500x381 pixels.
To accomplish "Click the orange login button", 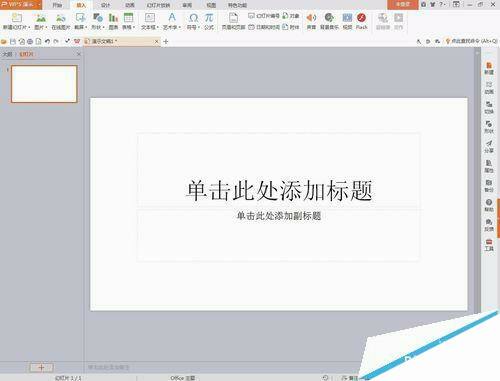I will point(403,5).
